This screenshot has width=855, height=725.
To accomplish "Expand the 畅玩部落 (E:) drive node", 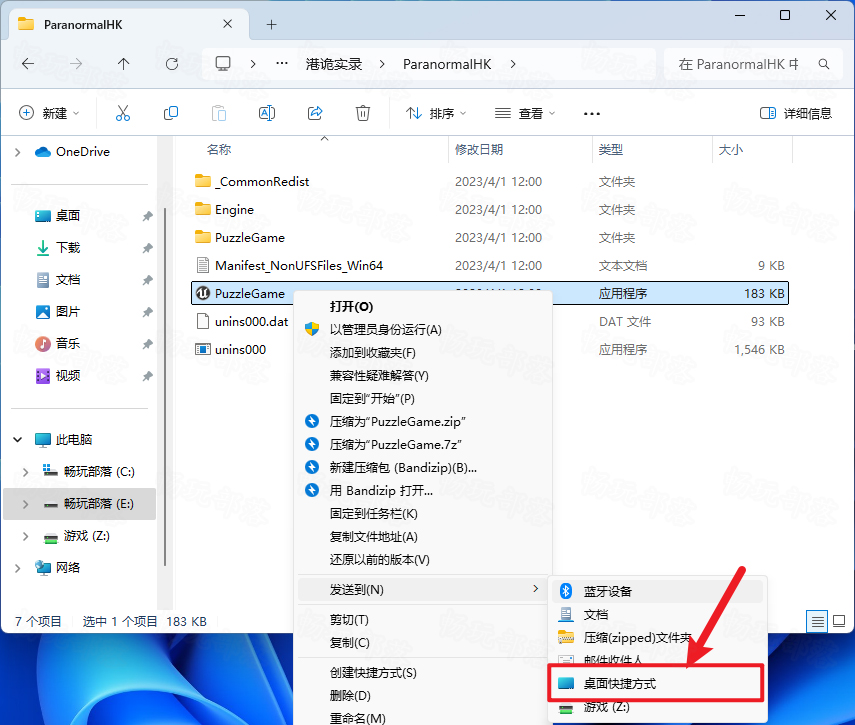I will coord(26,504).
